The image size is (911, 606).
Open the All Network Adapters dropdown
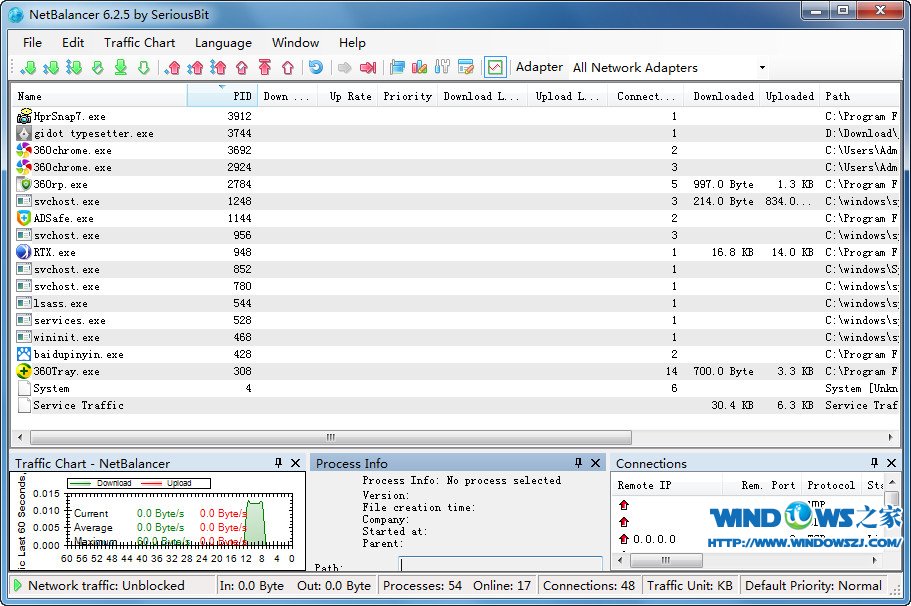tap(762, 68)
